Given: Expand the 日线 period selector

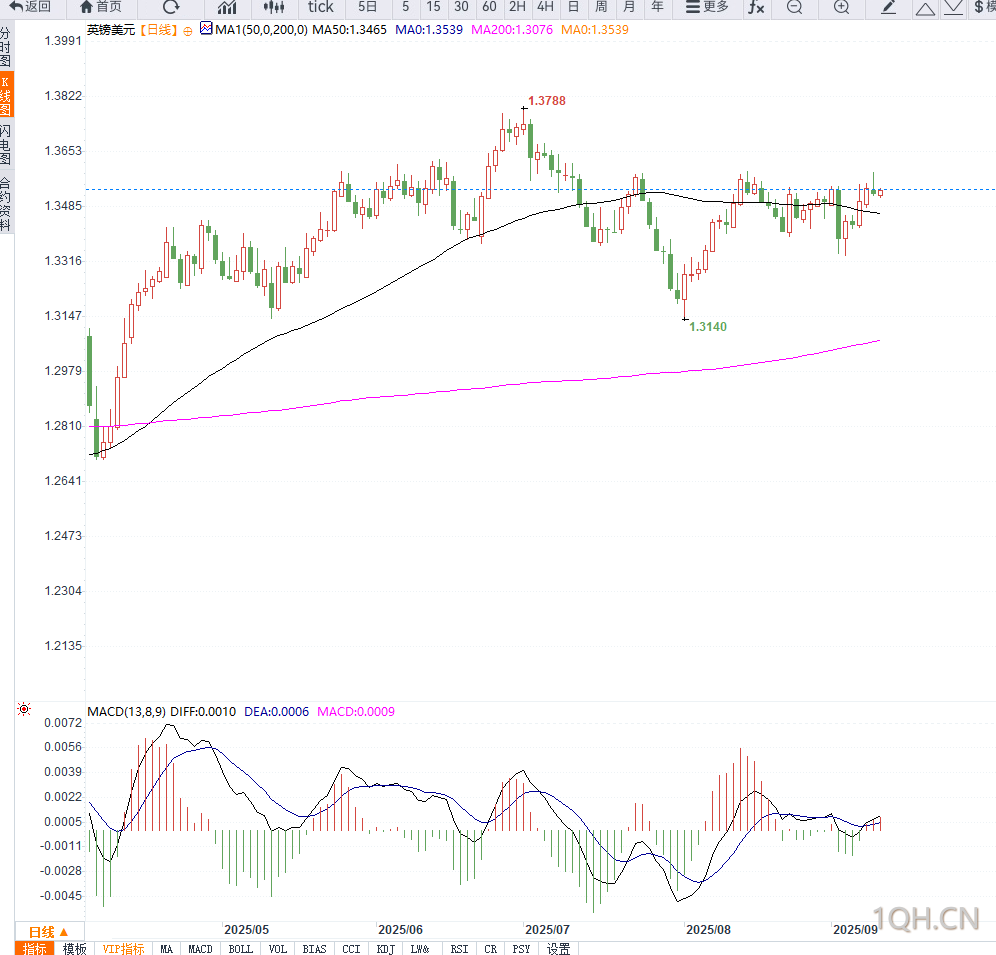Looking at the screenshot, I should [x=50, y=932].
